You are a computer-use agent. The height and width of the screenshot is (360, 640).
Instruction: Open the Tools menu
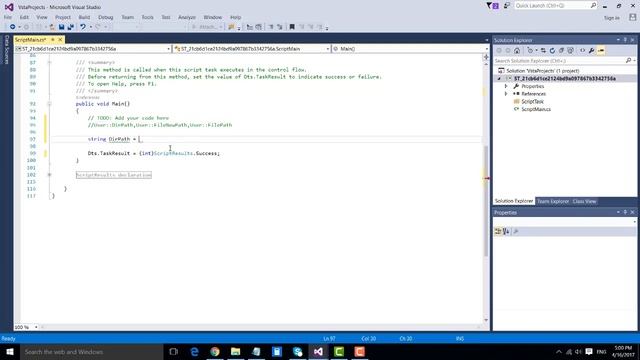[147, 17]
